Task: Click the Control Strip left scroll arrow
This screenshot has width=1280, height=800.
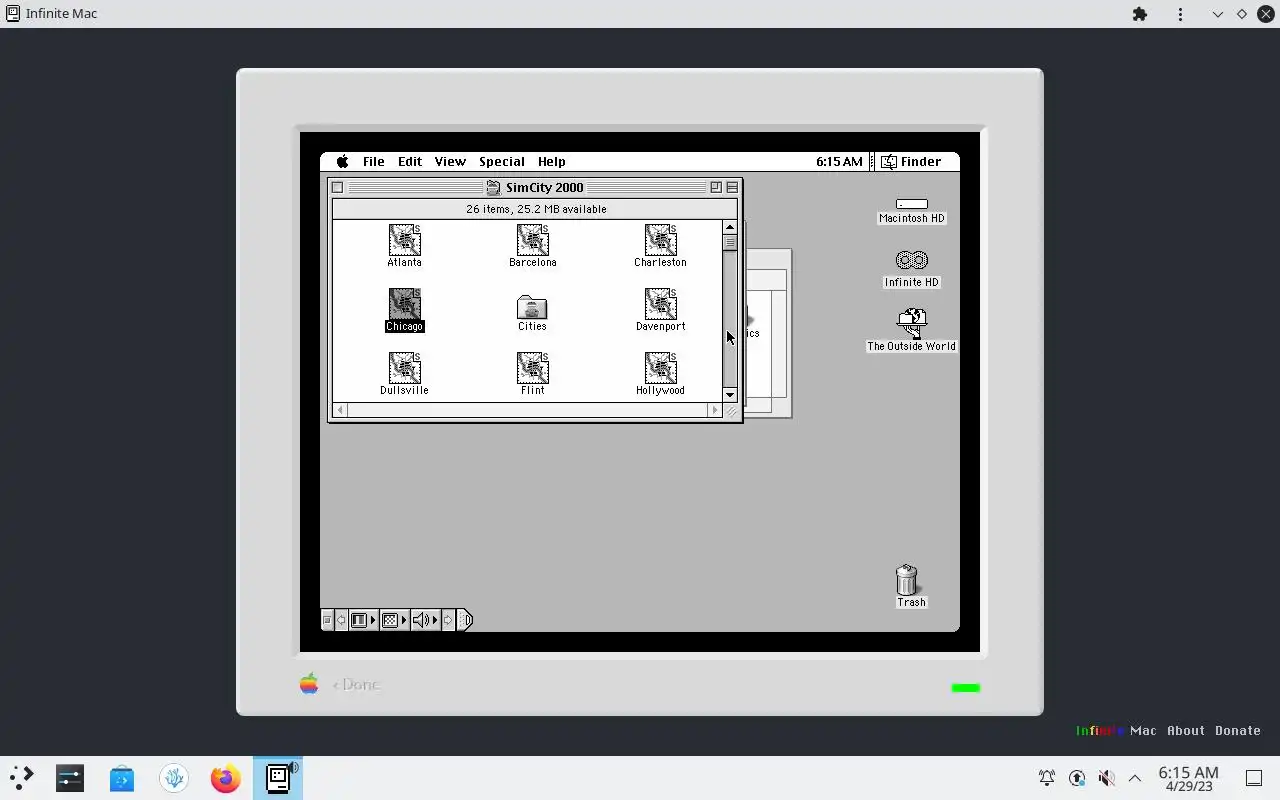Action: tap(341, 620)
